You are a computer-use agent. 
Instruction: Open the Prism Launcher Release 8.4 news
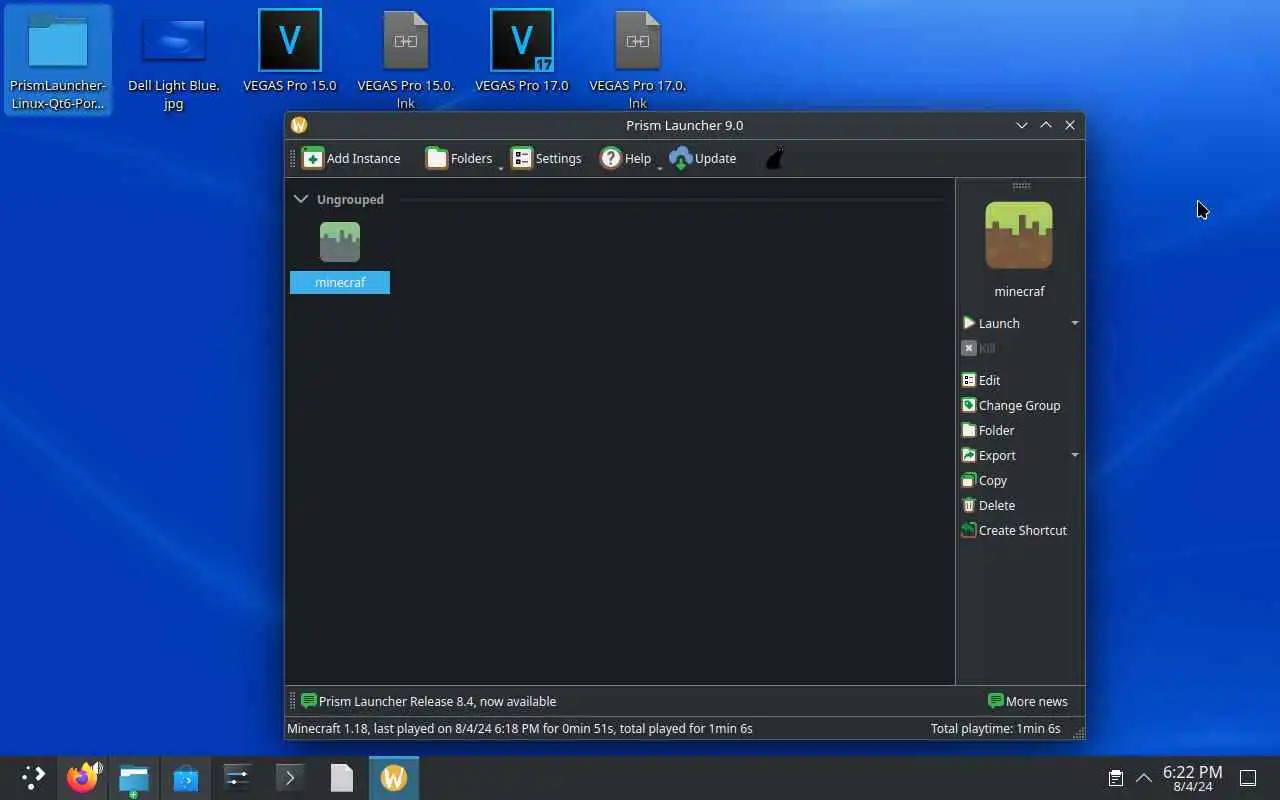[x=428, y=701]
